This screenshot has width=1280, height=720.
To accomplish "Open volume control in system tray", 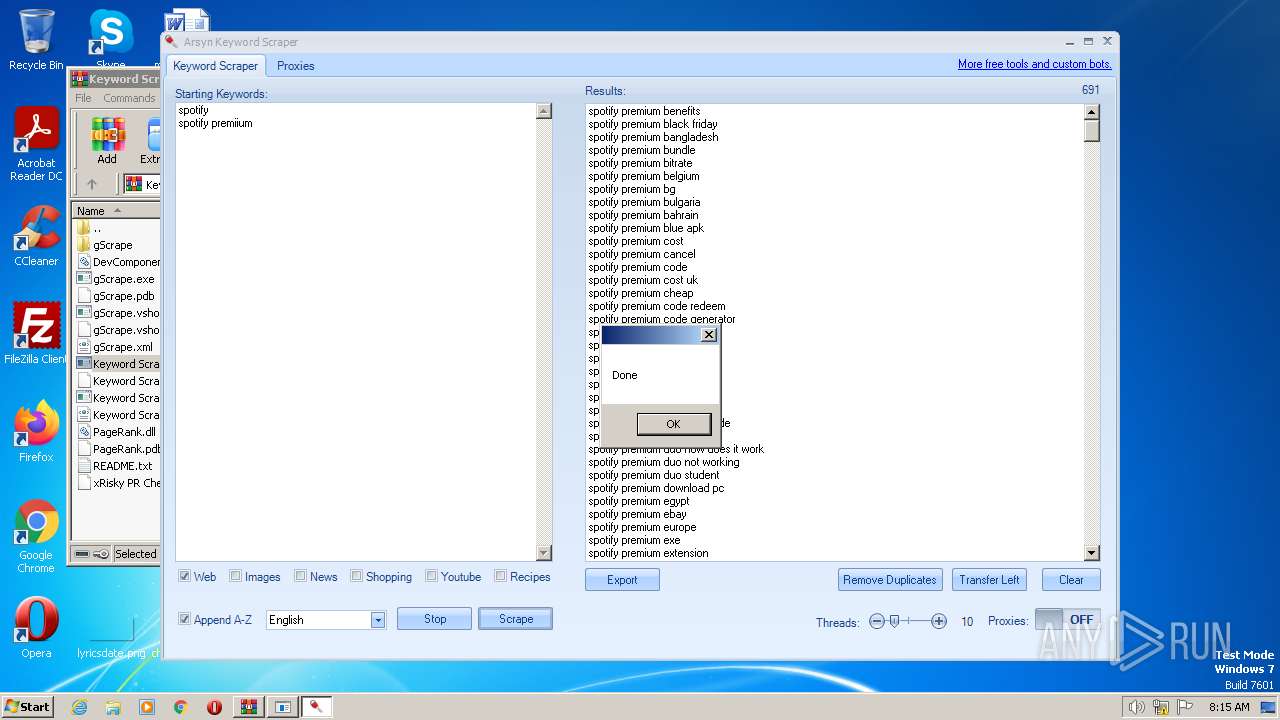I will [x=1136, y=707].
